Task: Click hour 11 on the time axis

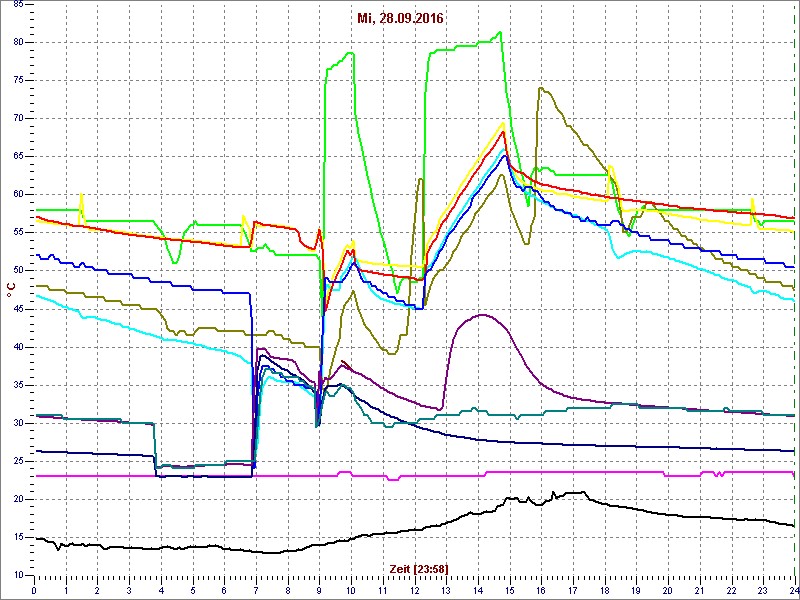Action: point(383,591)
